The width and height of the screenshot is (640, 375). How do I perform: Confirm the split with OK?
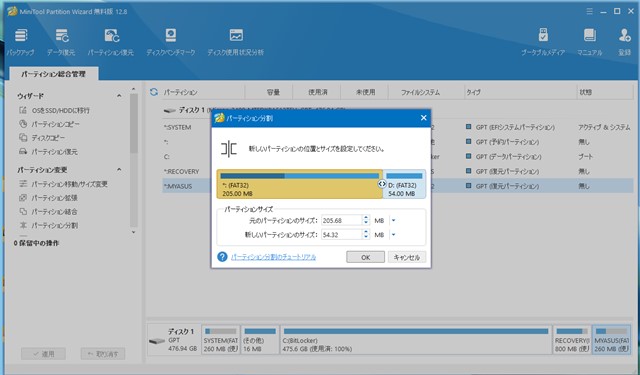coord(365,257)
